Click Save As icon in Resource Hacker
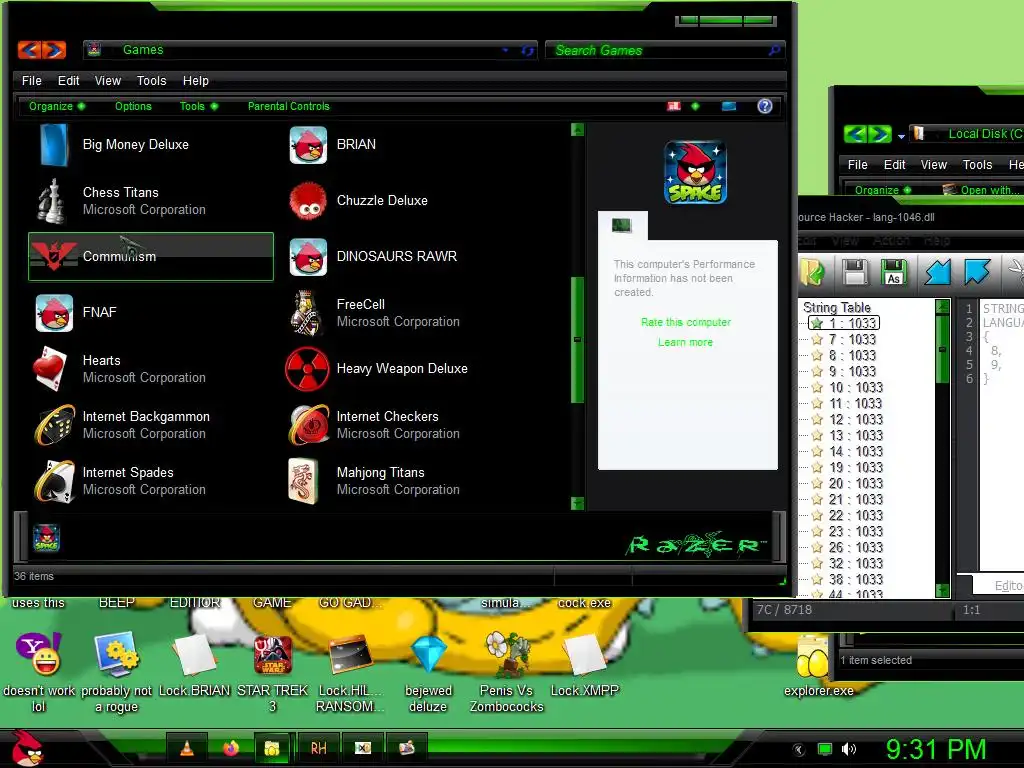Image resolution: width=1024 pixels, height=768 pixels. [893, 272]
